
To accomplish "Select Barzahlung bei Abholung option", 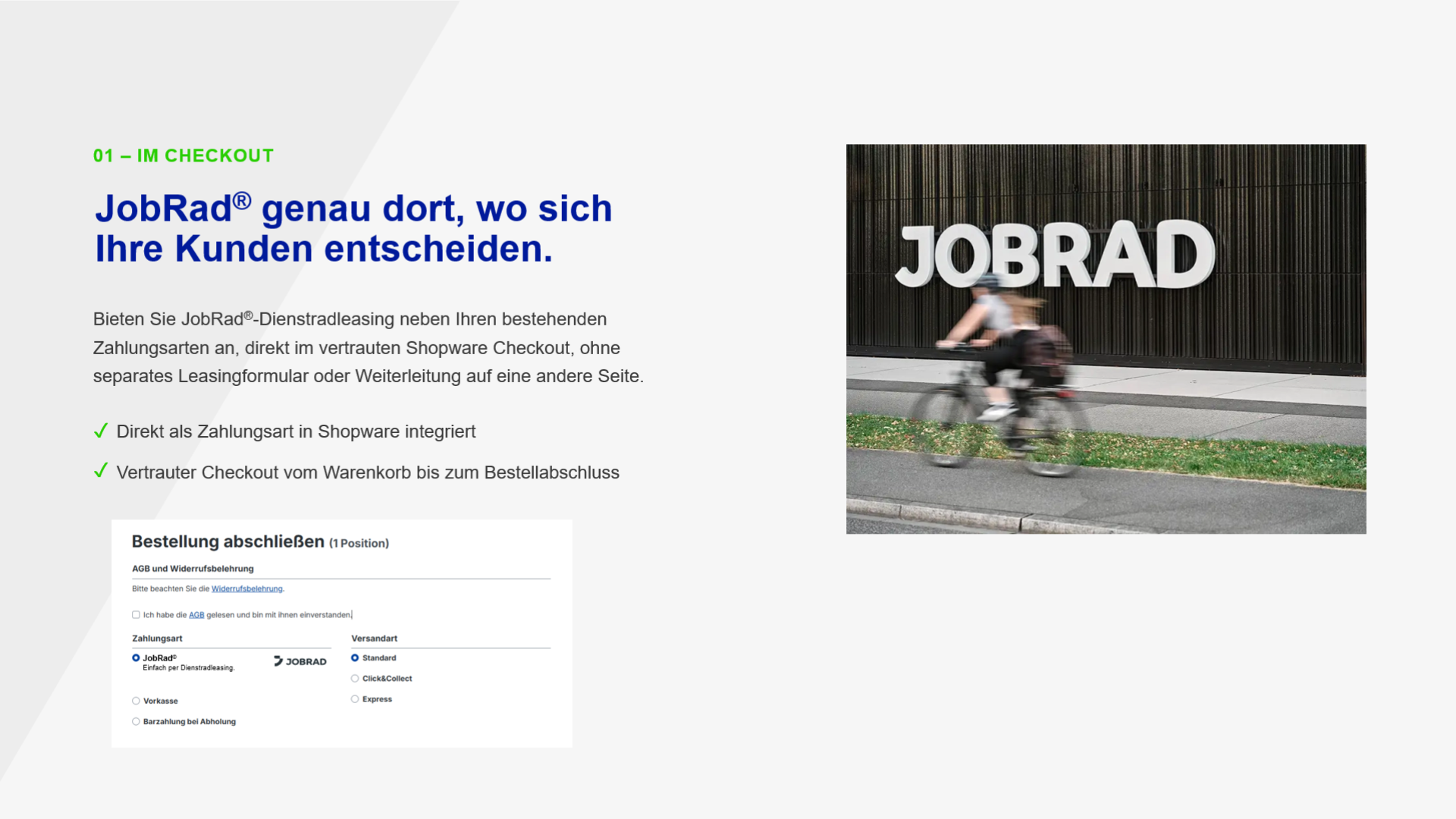I will pyautogui.click(x=136, y=722).
